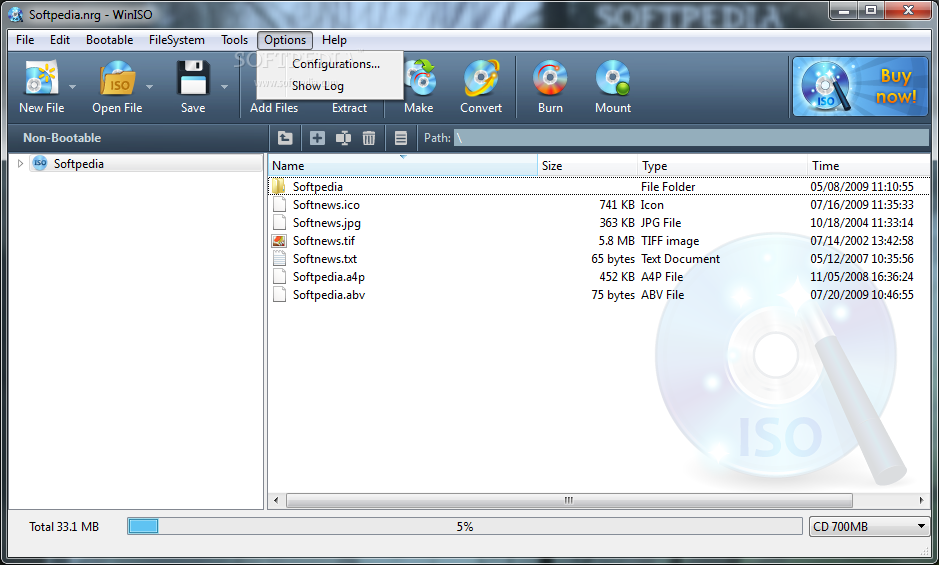Click the scrollbar left arrow
This screenshot has width=939, height=565.
[x=276, y=500]
